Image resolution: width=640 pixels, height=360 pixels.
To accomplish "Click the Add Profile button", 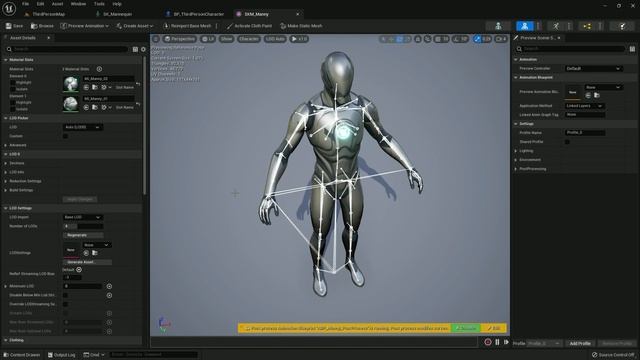I will [x=580, y=343].
